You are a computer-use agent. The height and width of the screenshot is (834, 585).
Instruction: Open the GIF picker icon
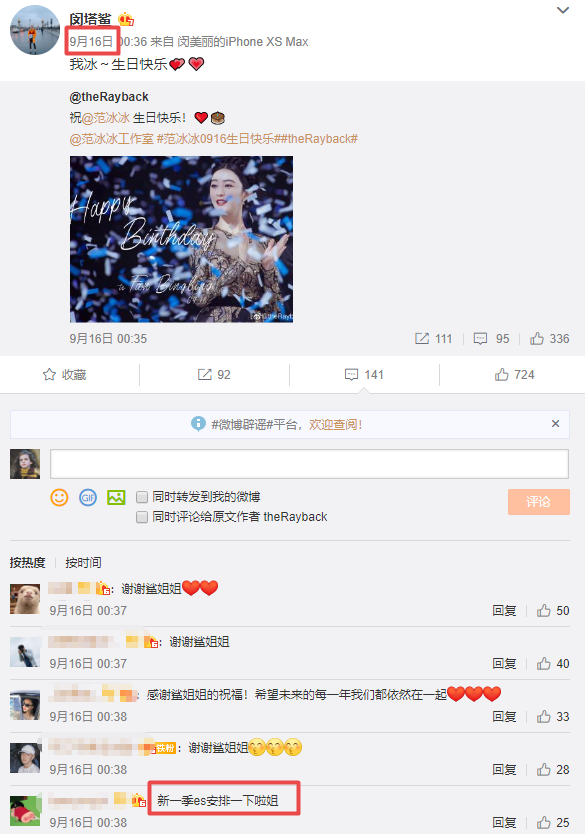pos(88,497)
